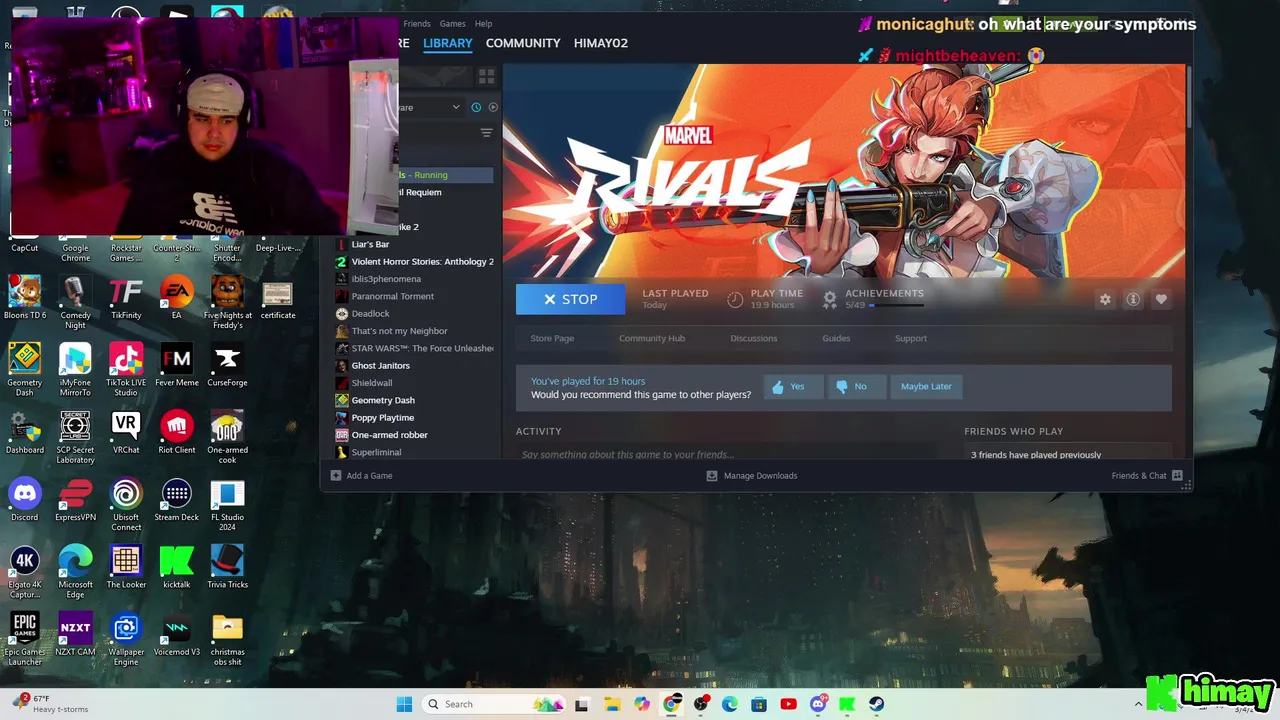Open game info icon beside settings gear

pos(1133,299)
